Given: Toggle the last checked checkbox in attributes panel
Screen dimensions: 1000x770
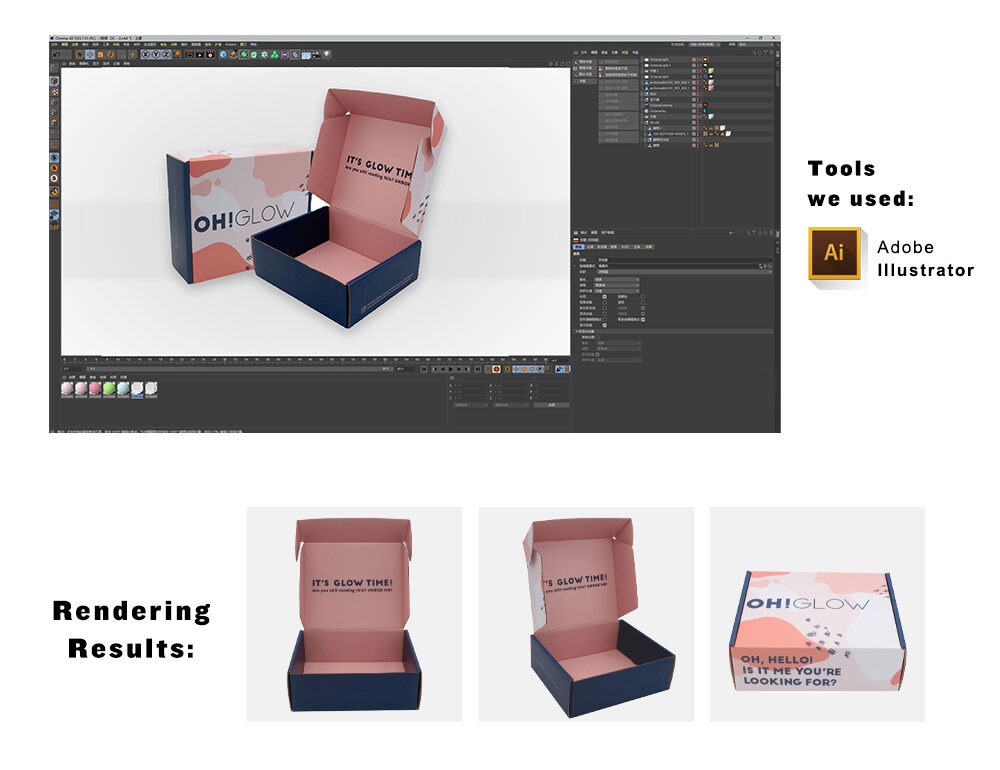Looking at the screenshot, I should click(604, 325).
